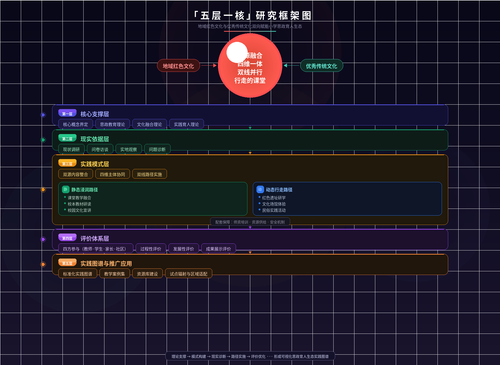Click the 静态浸润路径 card title
500x365 pixels.
(85, 190)
